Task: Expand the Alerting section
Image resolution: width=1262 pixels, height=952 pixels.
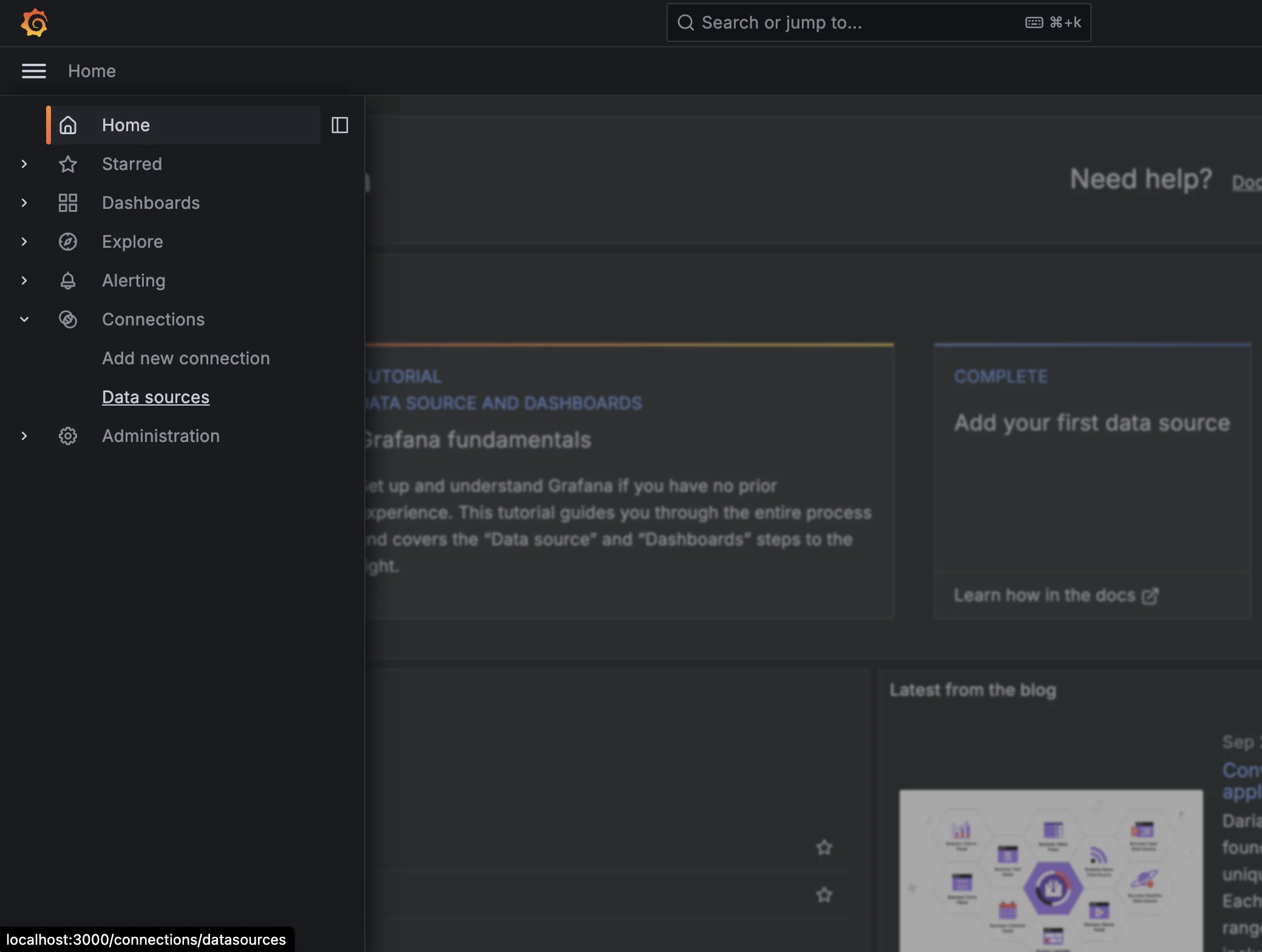Action: 24,280
